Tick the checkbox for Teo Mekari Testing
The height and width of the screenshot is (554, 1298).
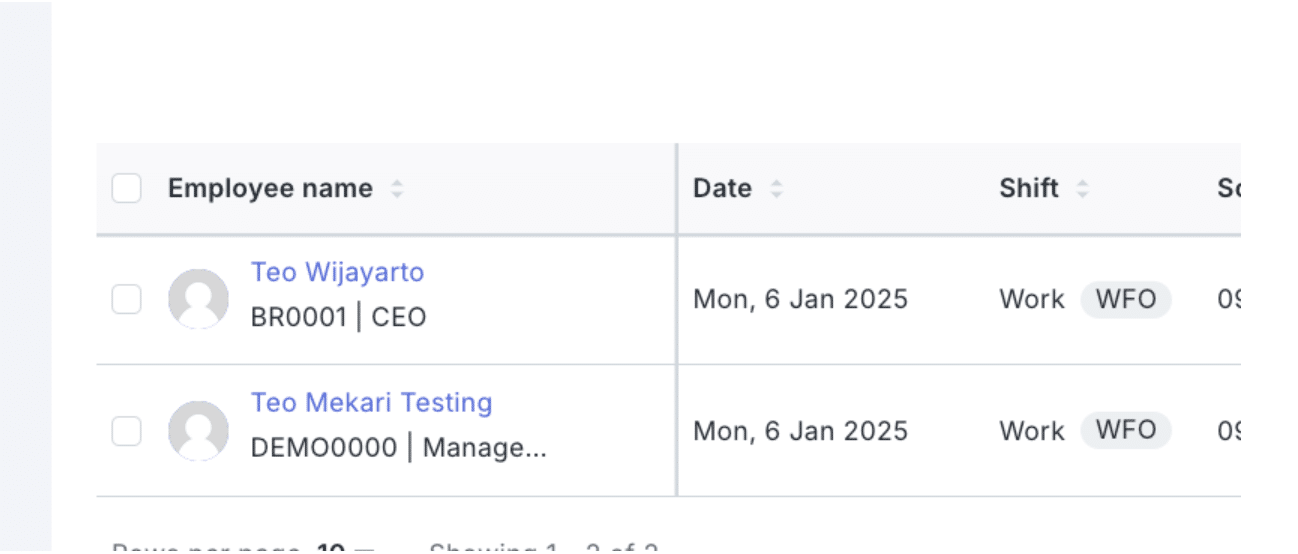[126, 431]
